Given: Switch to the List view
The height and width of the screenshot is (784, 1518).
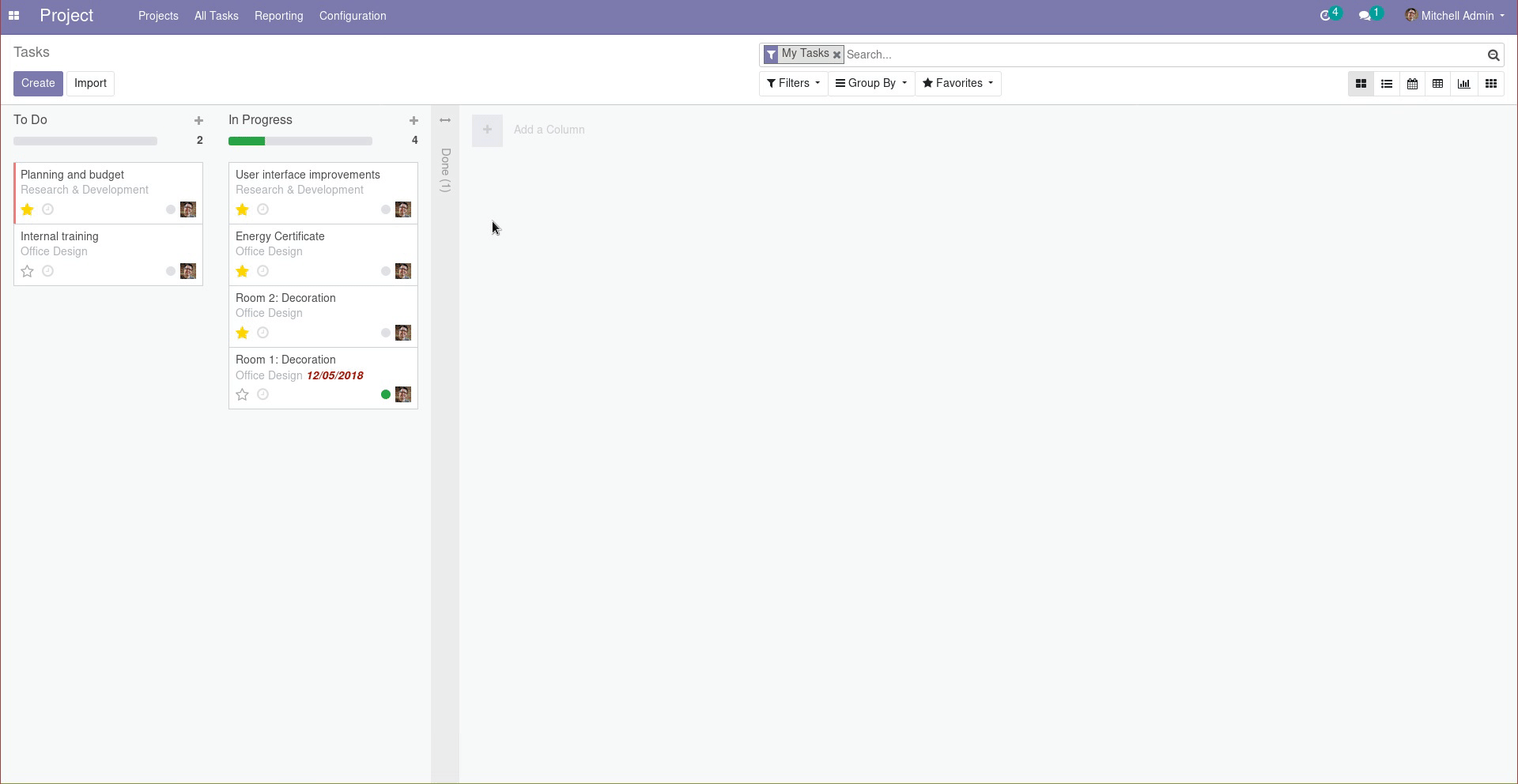Looking at the screenshot, I should 1387,83.
